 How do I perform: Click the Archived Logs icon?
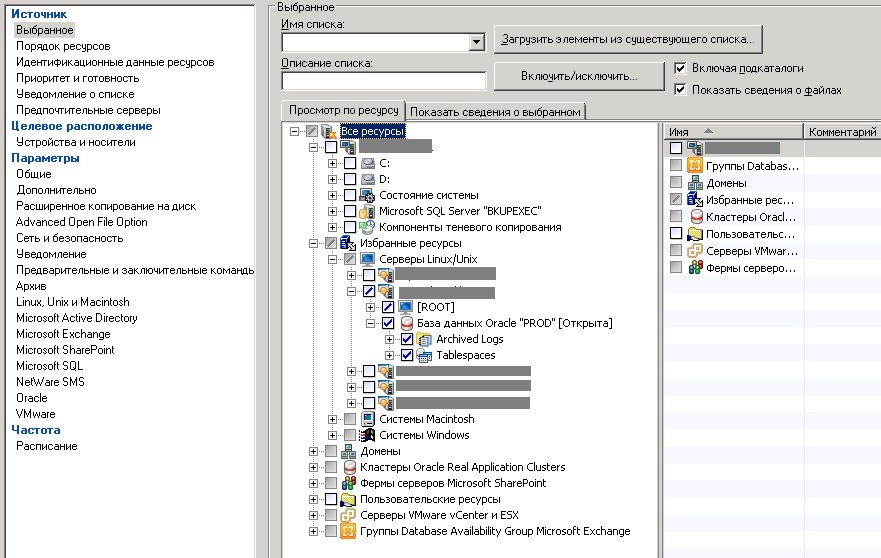coord(424,339)
